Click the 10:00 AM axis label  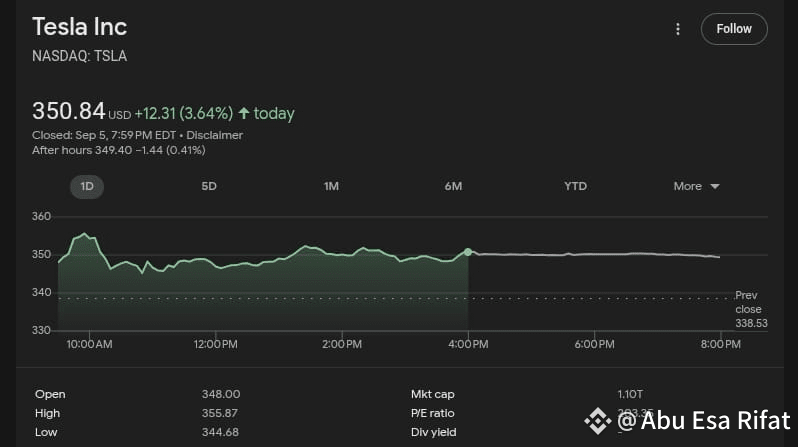90,344
